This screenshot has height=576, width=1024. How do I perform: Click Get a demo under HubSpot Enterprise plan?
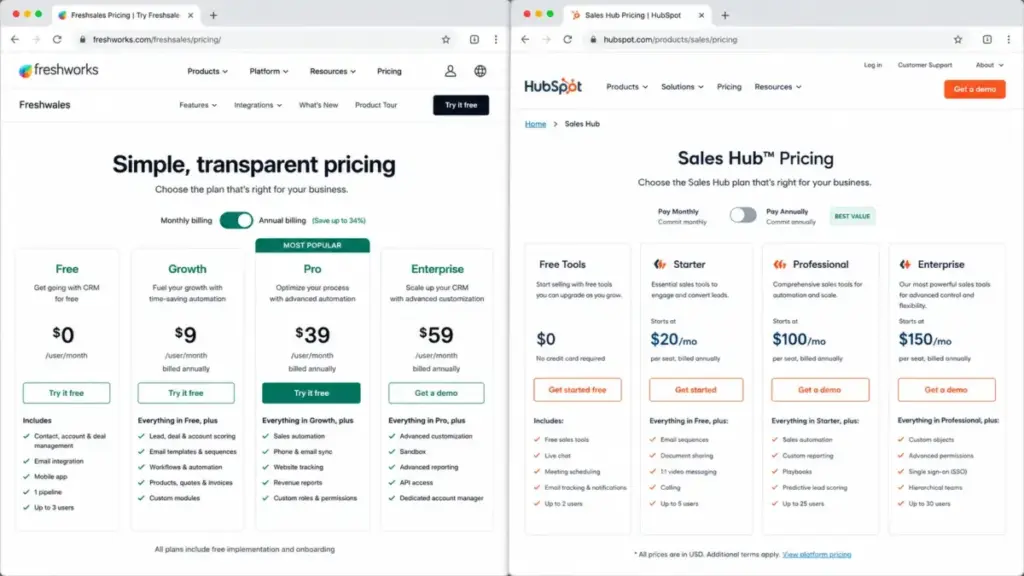point(946,390)
